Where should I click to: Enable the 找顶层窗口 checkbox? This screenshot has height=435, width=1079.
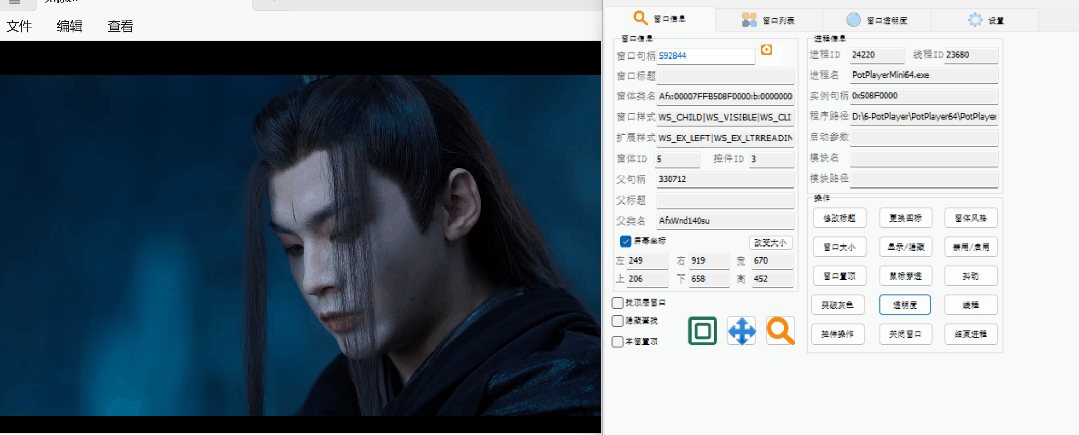coord(618,303)
